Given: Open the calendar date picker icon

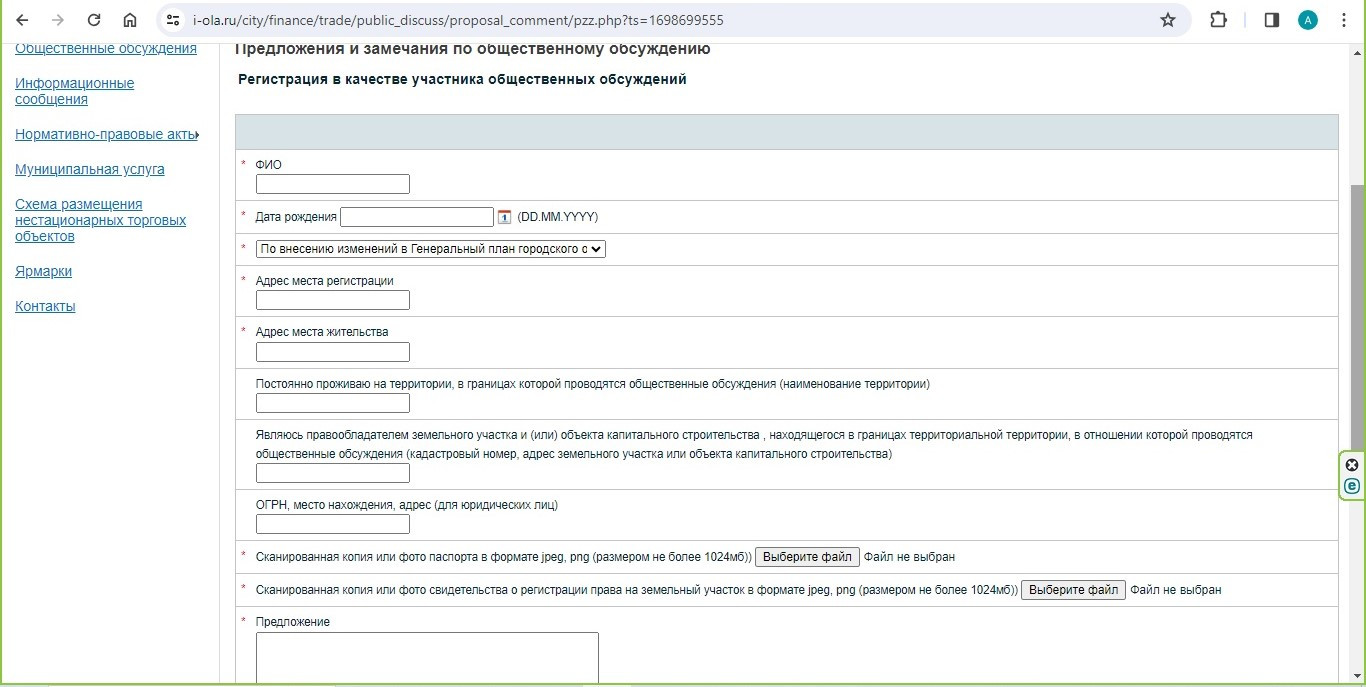Looking at the screenshot, I should pyautogui.click(x=504, y=217).
